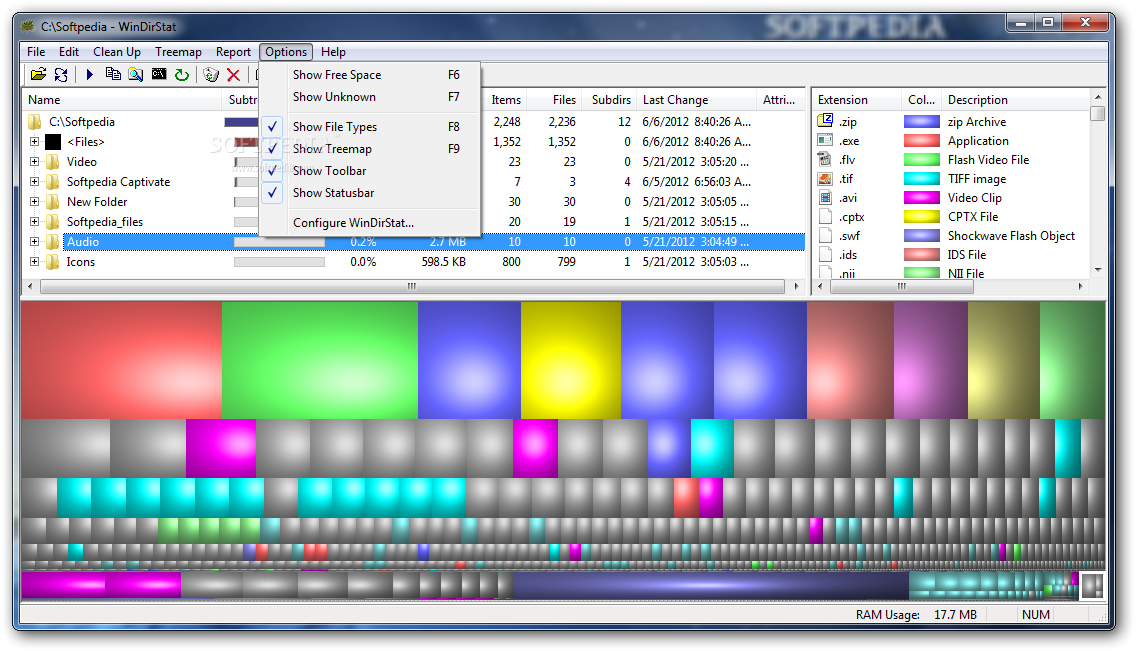
Task: Open the Report menu
Action: 233,51
